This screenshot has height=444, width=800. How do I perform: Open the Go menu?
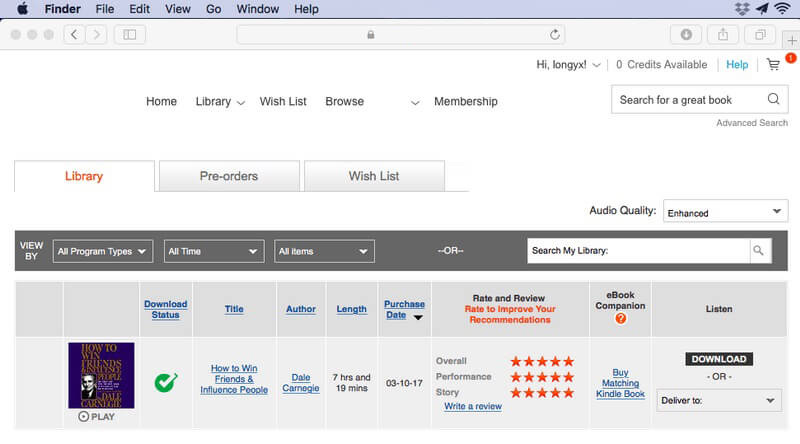click(x=213, y=9)
